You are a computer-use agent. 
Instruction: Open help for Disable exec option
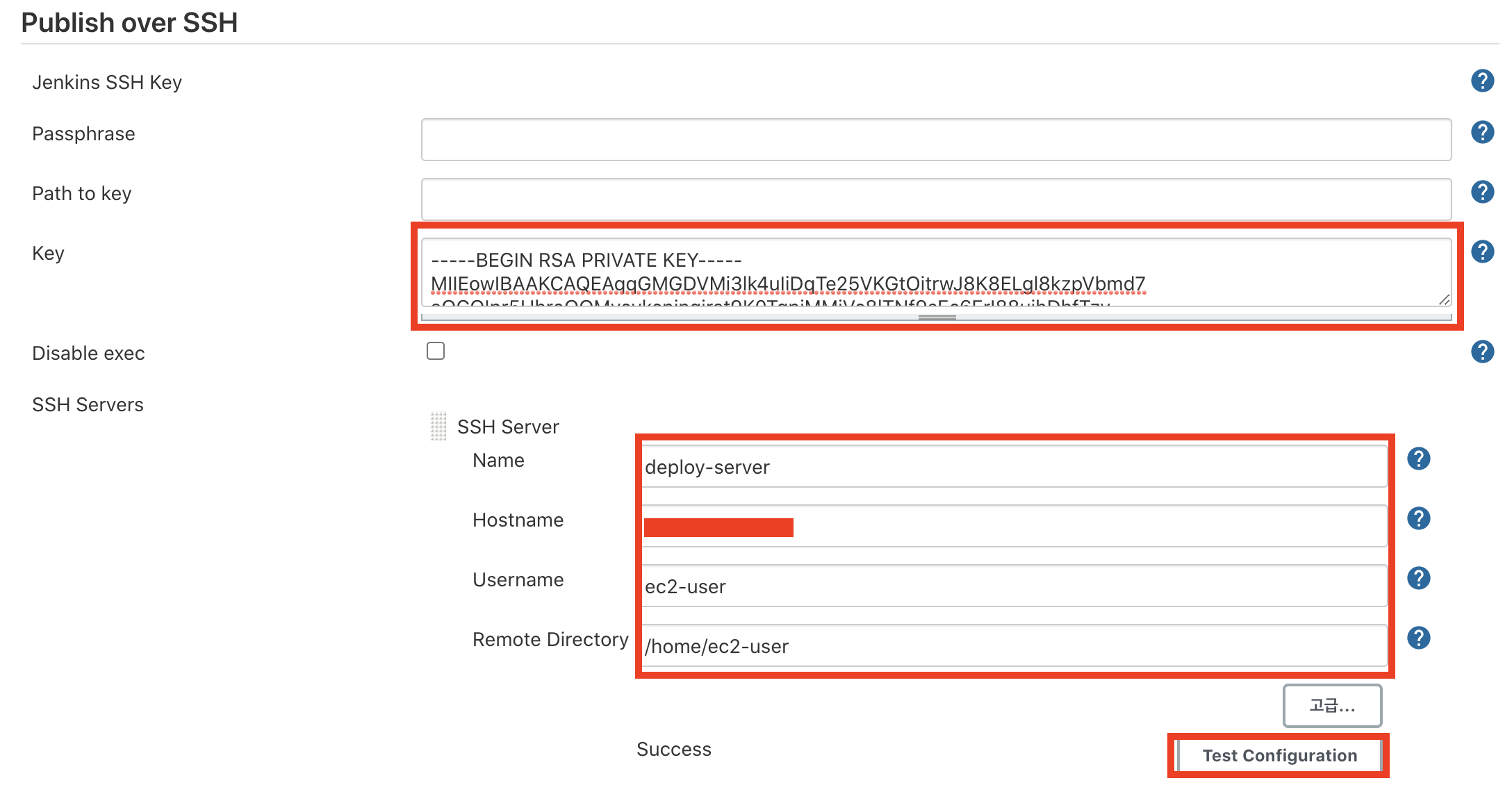tap(1482, 352)
